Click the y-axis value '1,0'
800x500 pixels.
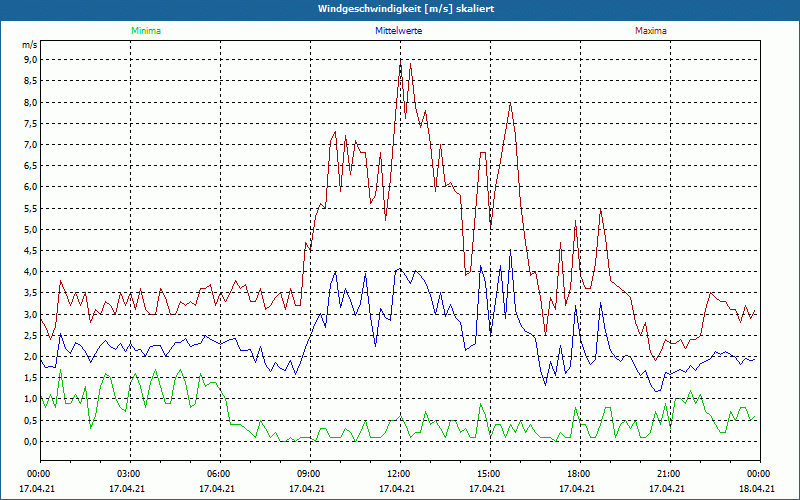click(31, 399)
